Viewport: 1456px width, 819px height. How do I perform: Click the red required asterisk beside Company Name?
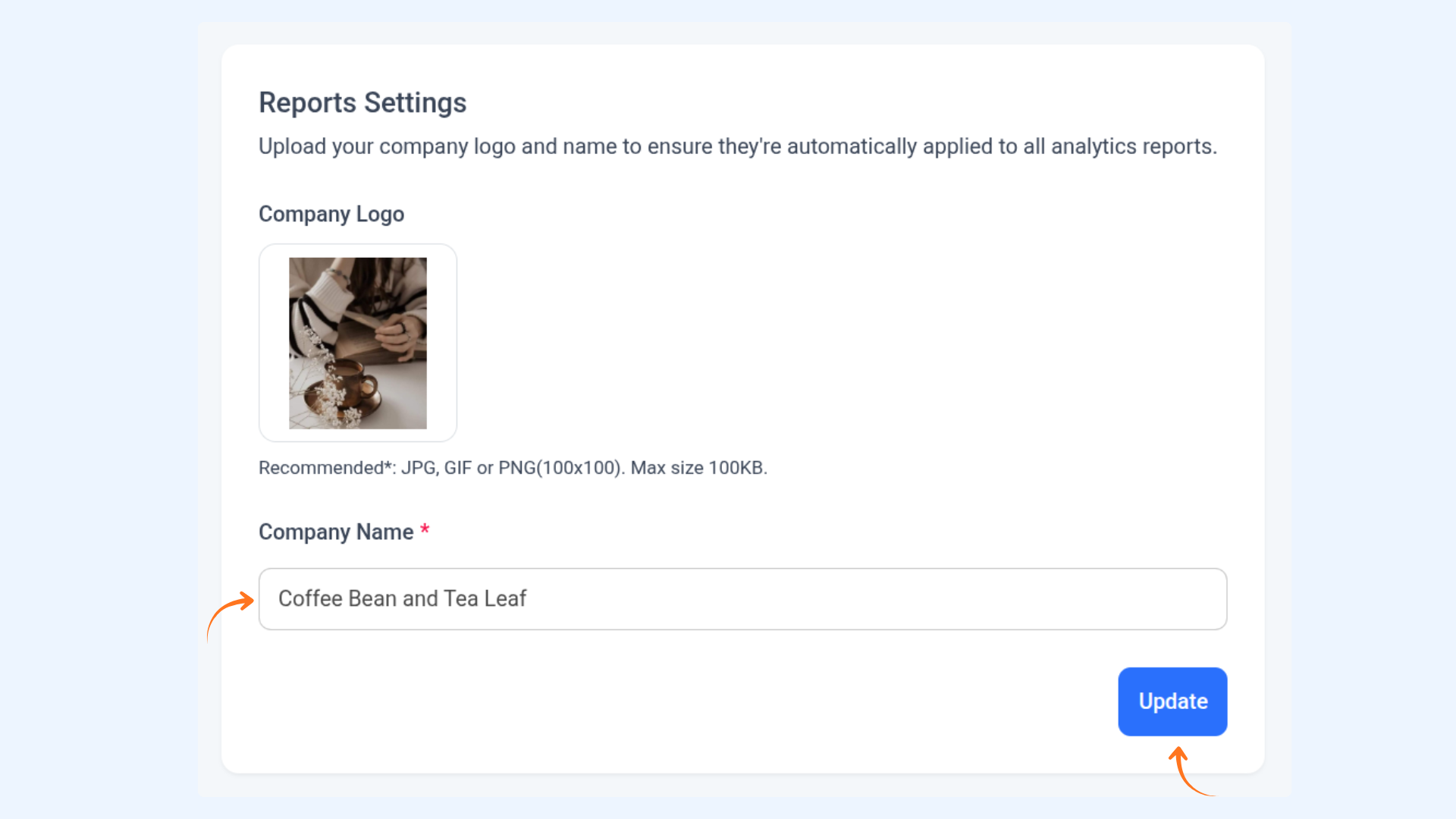pos(425,529)
